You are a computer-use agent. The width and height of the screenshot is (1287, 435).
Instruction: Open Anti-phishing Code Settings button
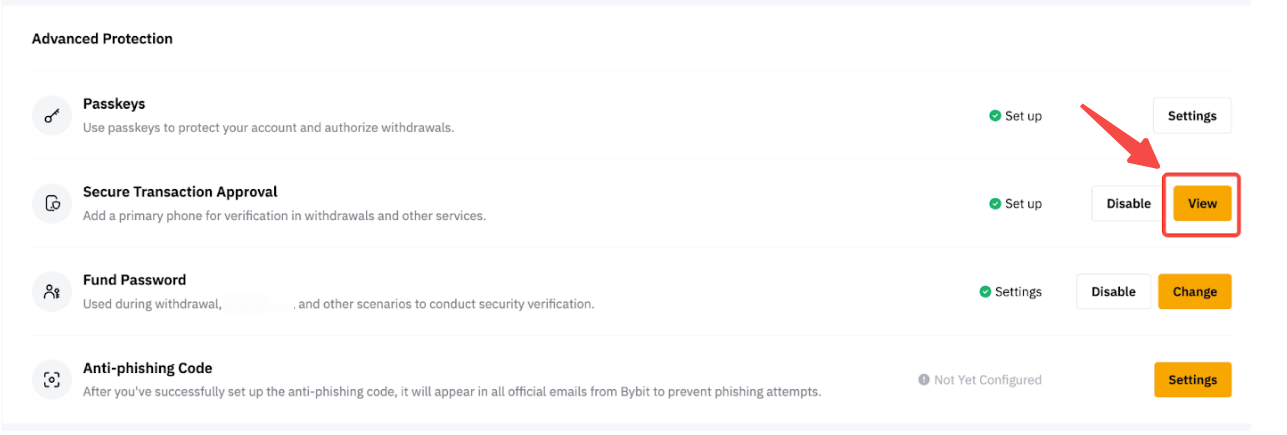pos(1192,380)
